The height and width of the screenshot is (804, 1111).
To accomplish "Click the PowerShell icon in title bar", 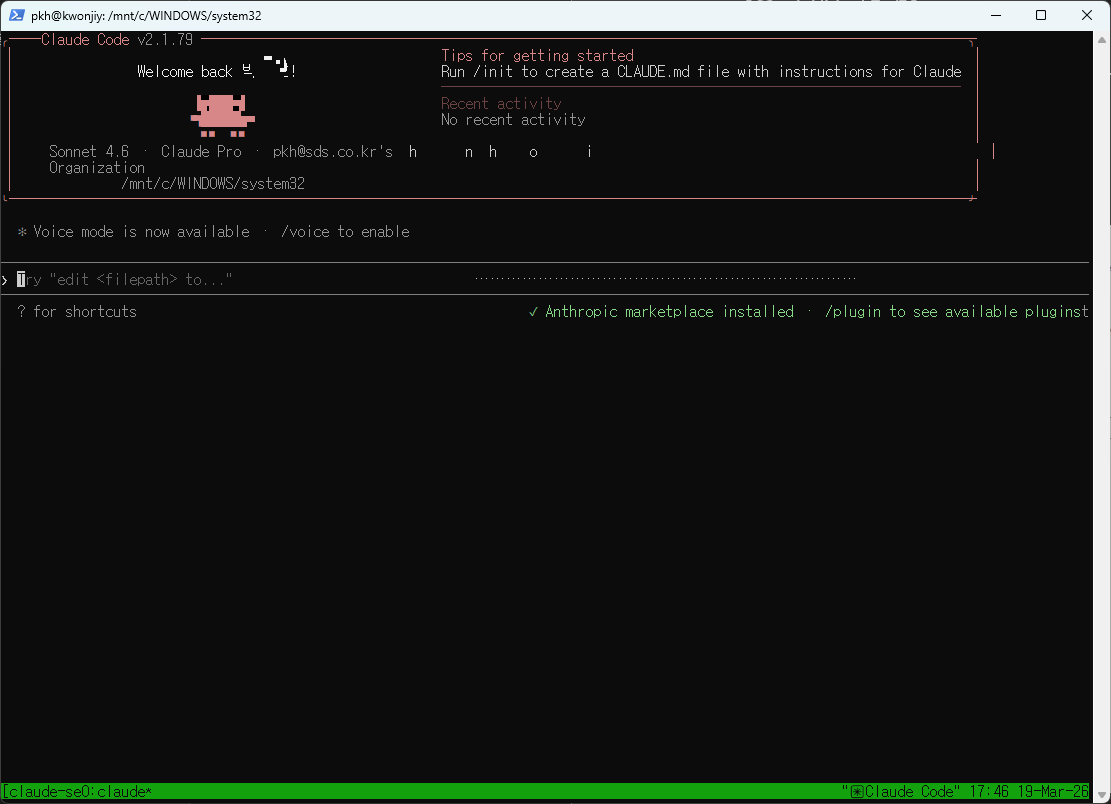I will point(16,15).
